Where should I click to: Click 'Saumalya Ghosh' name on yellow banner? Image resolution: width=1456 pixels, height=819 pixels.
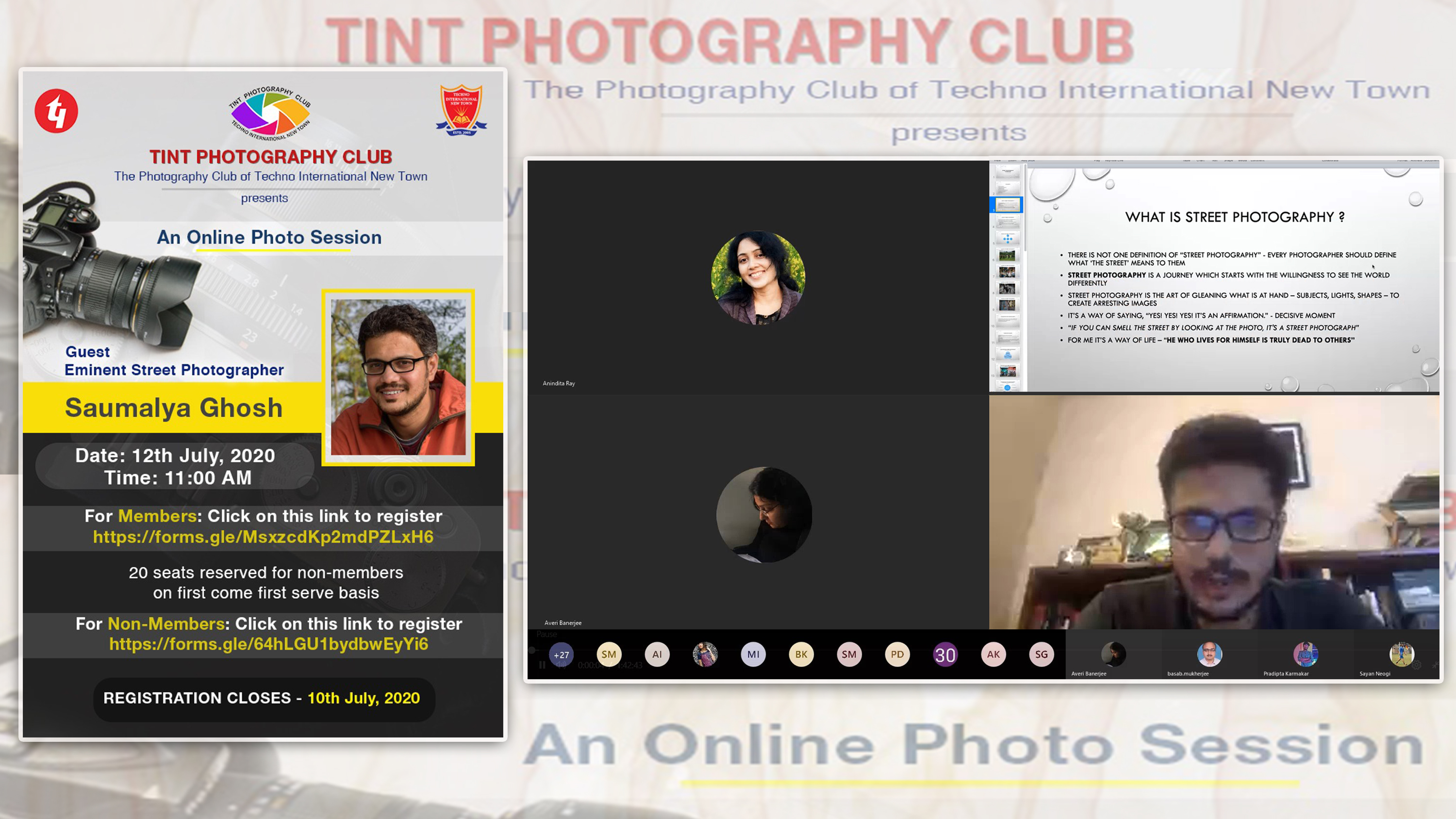pos(174,408)
